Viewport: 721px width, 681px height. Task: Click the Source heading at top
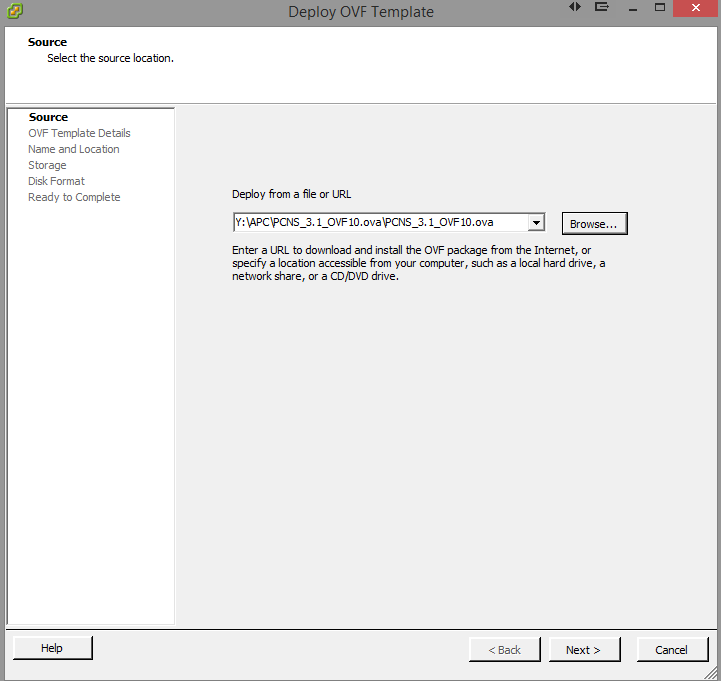tap(48, 42)
